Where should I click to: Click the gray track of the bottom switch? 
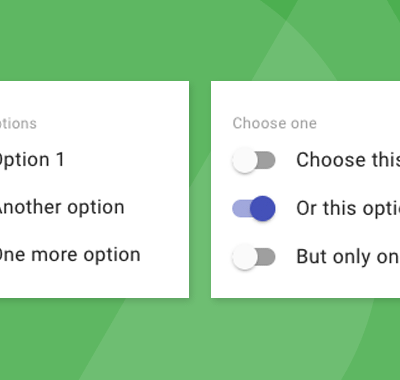266,257
